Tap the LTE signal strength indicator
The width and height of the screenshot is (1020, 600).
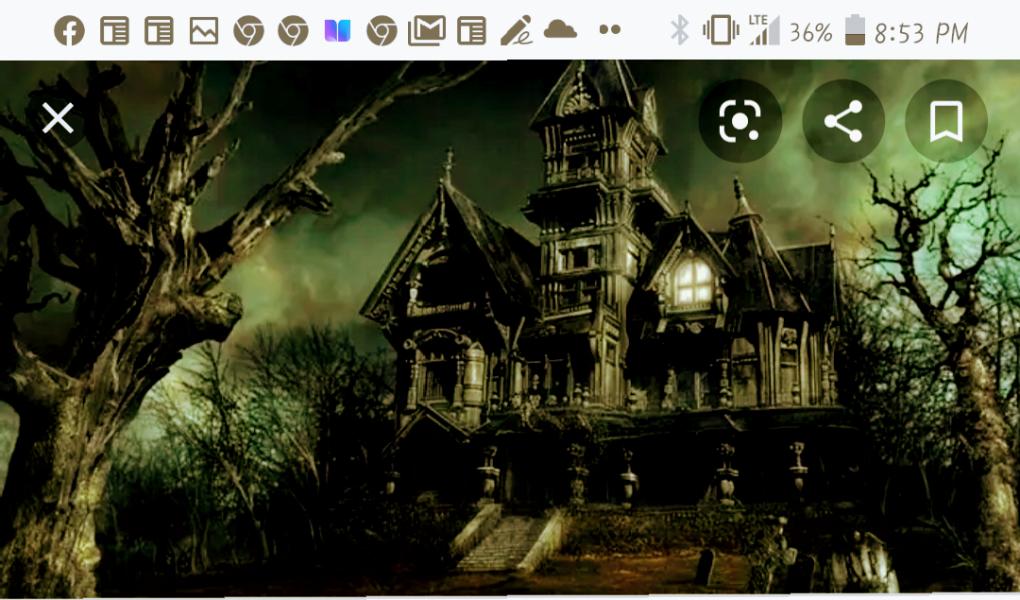tap(764, 31)
